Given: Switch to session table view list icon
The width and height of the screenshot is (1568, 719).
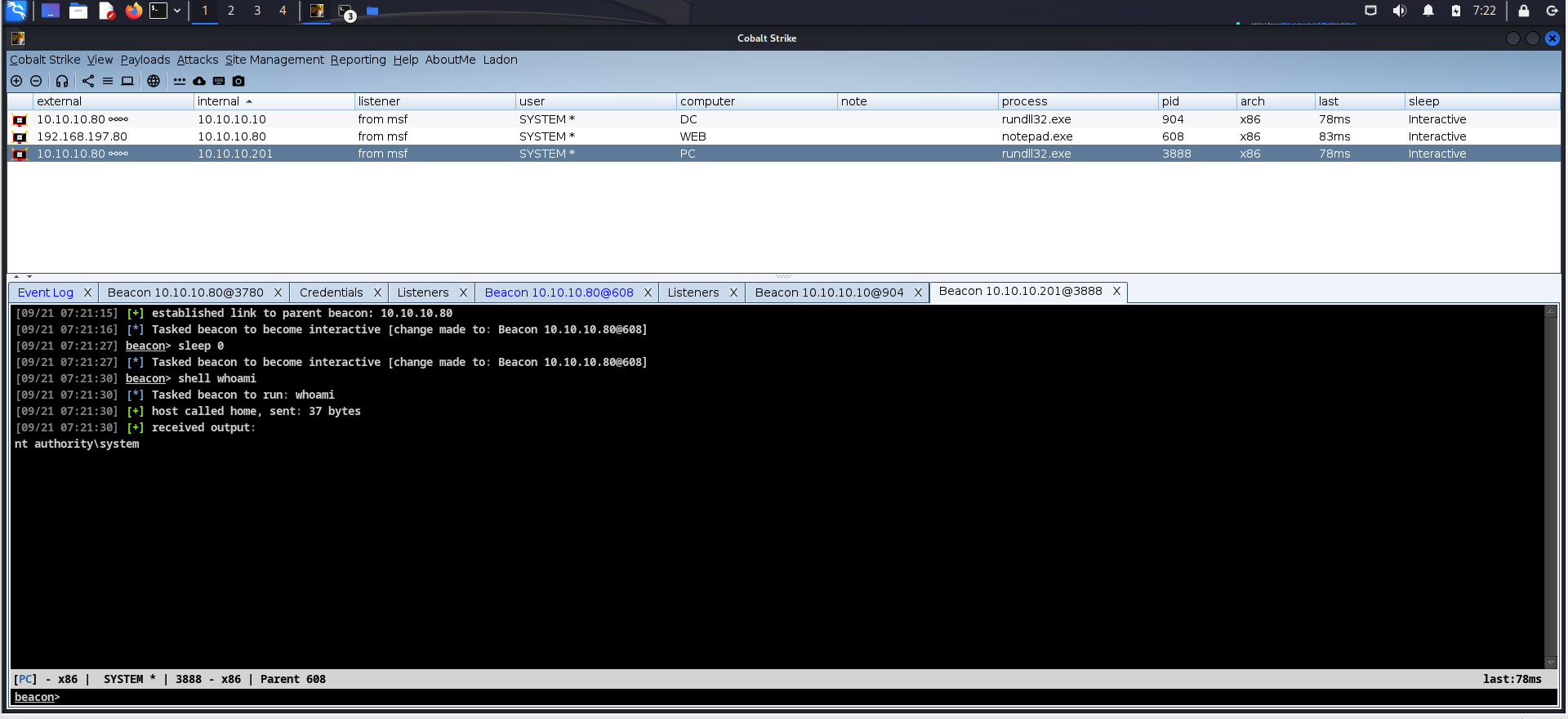Looking at the screenshot, I should coord(108,81).
